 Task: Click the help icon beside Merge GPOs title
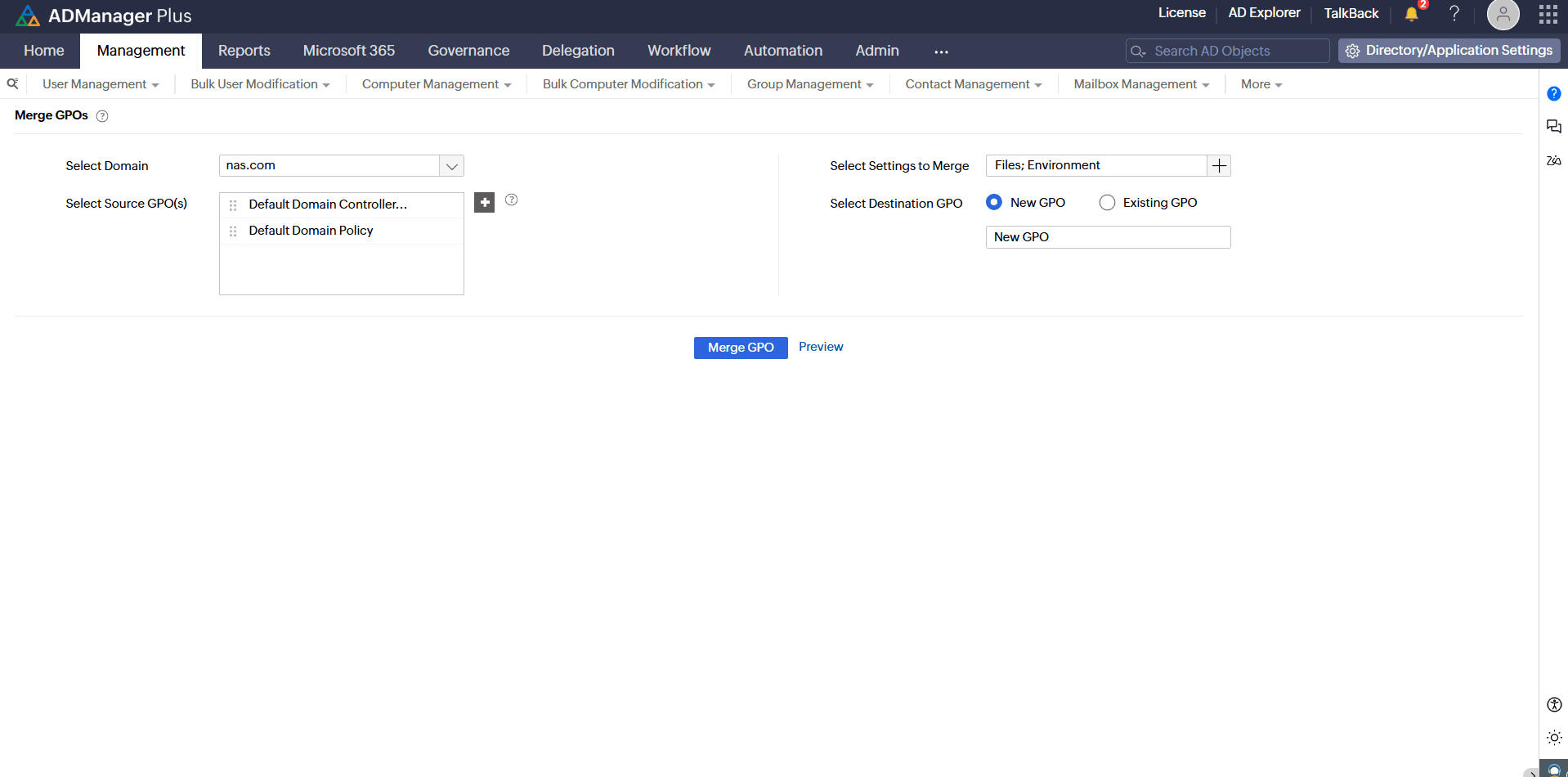click(x=102, y=116)
